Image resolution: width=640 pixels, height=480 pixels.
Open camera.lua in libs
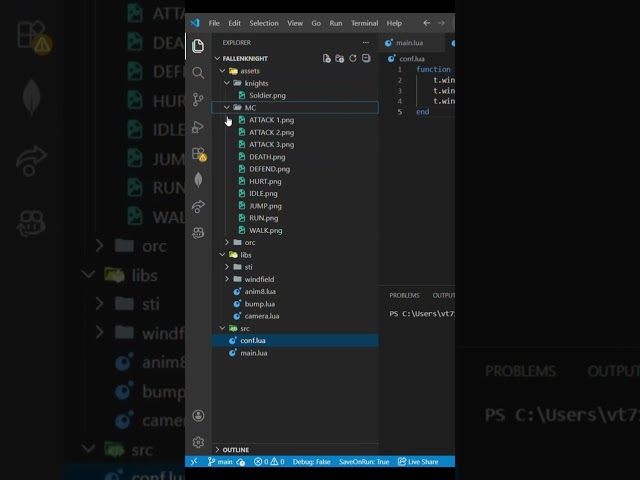[x=295, y=316]
